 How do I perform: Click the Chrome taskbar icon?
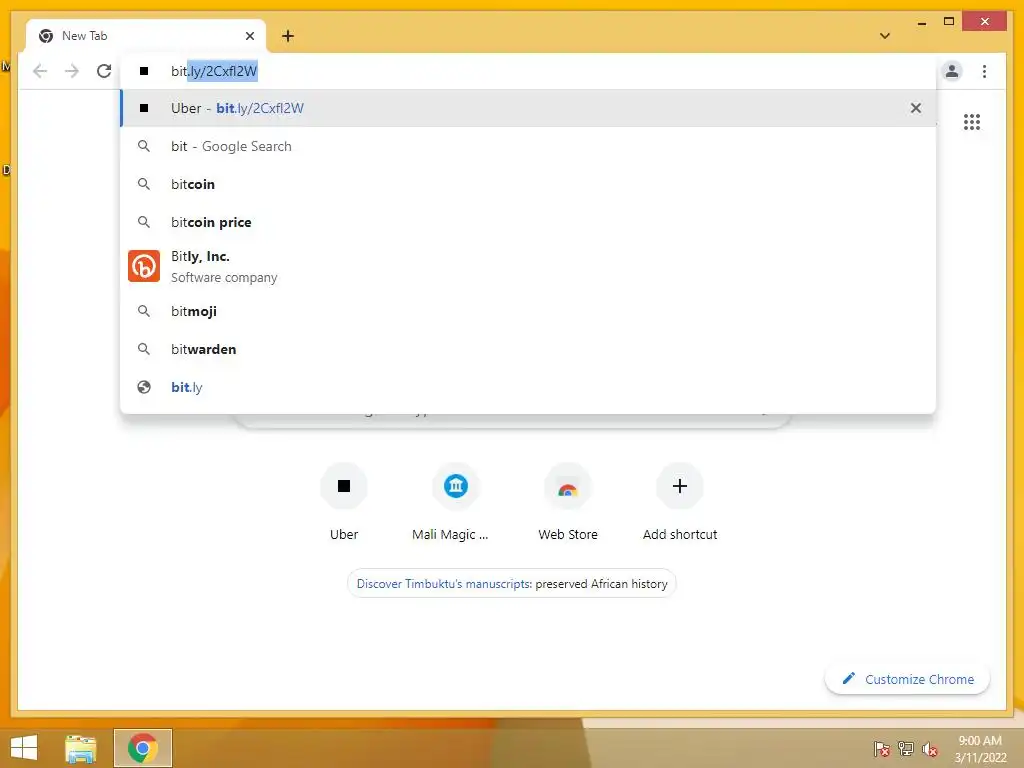coord(143,748)
